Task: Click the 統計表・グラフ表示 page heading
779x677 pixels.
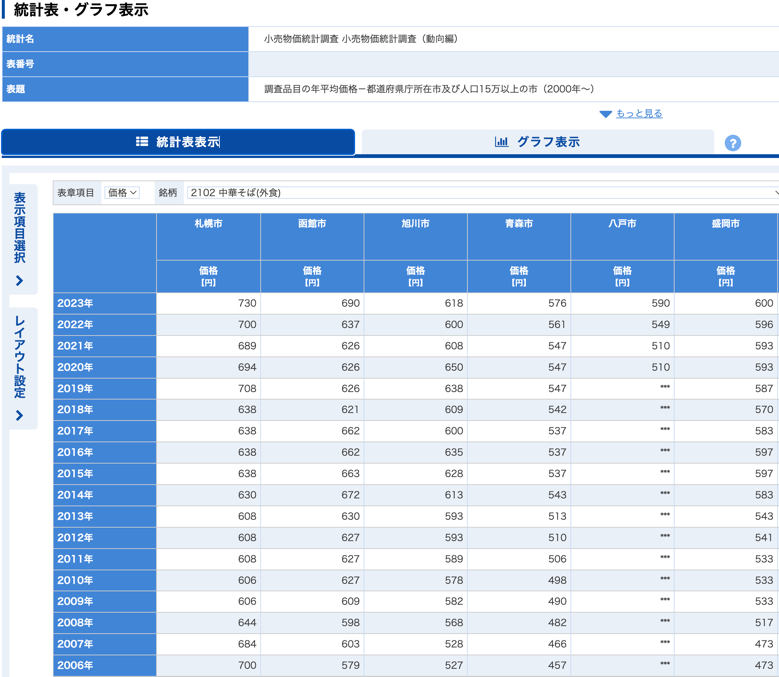Action: pos(81,10)
